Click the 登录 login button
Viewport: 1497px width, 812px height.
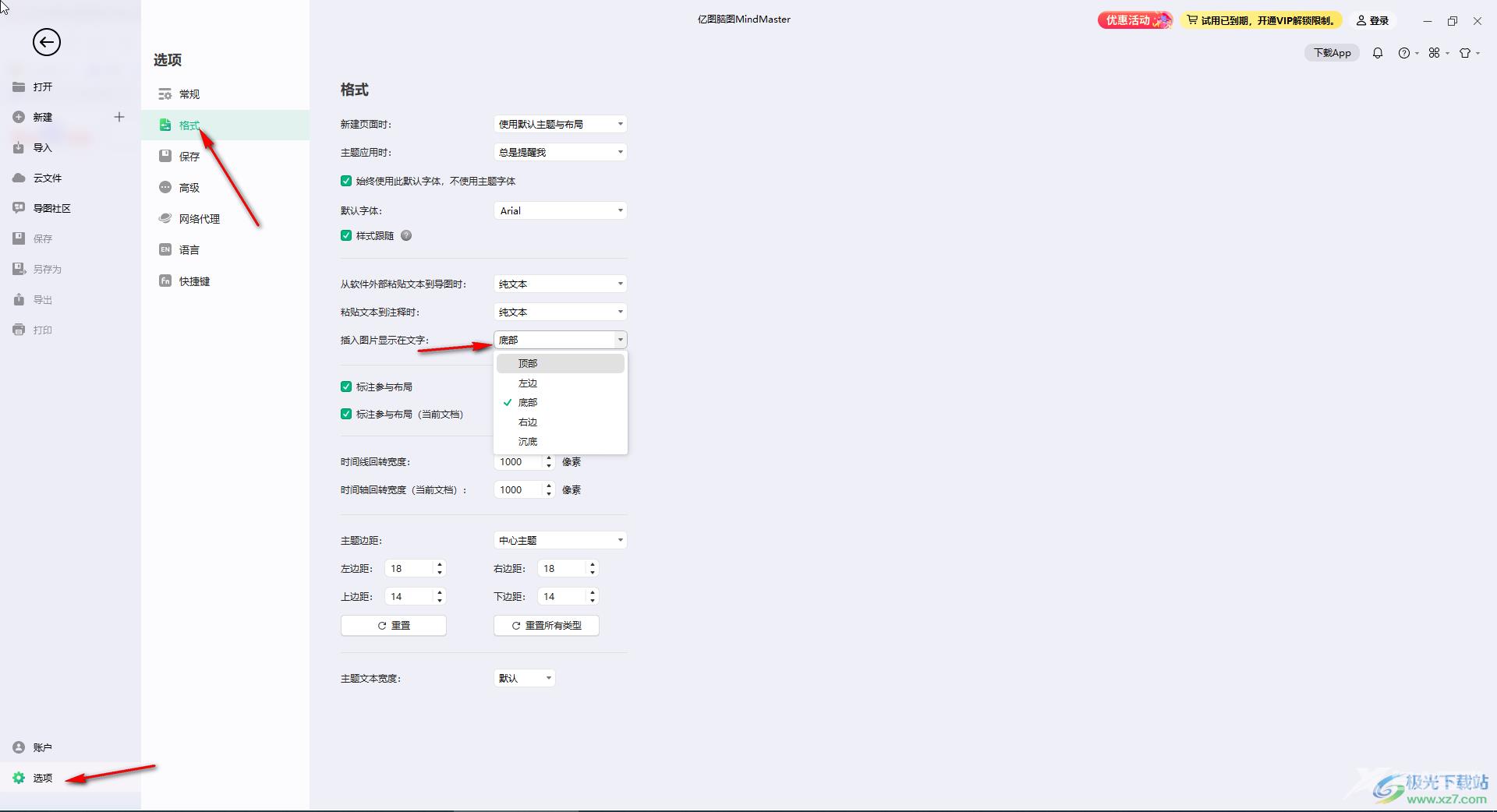point(1372,20)
